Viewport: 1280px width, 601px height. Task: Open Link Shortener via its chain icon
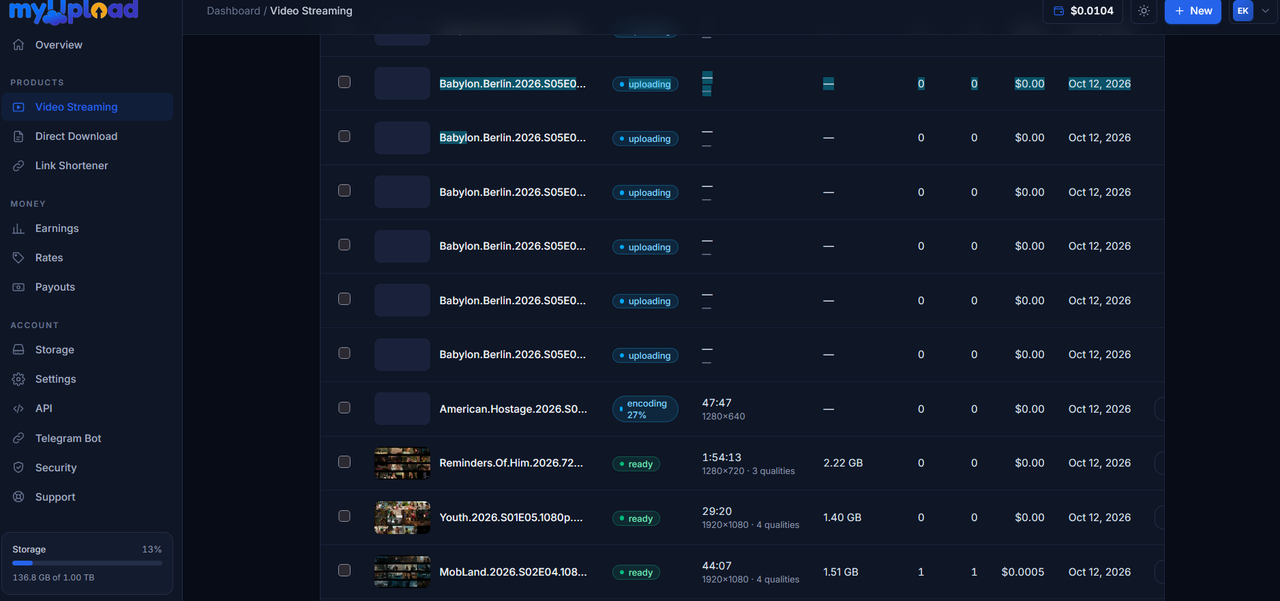[x=18, y=166]
